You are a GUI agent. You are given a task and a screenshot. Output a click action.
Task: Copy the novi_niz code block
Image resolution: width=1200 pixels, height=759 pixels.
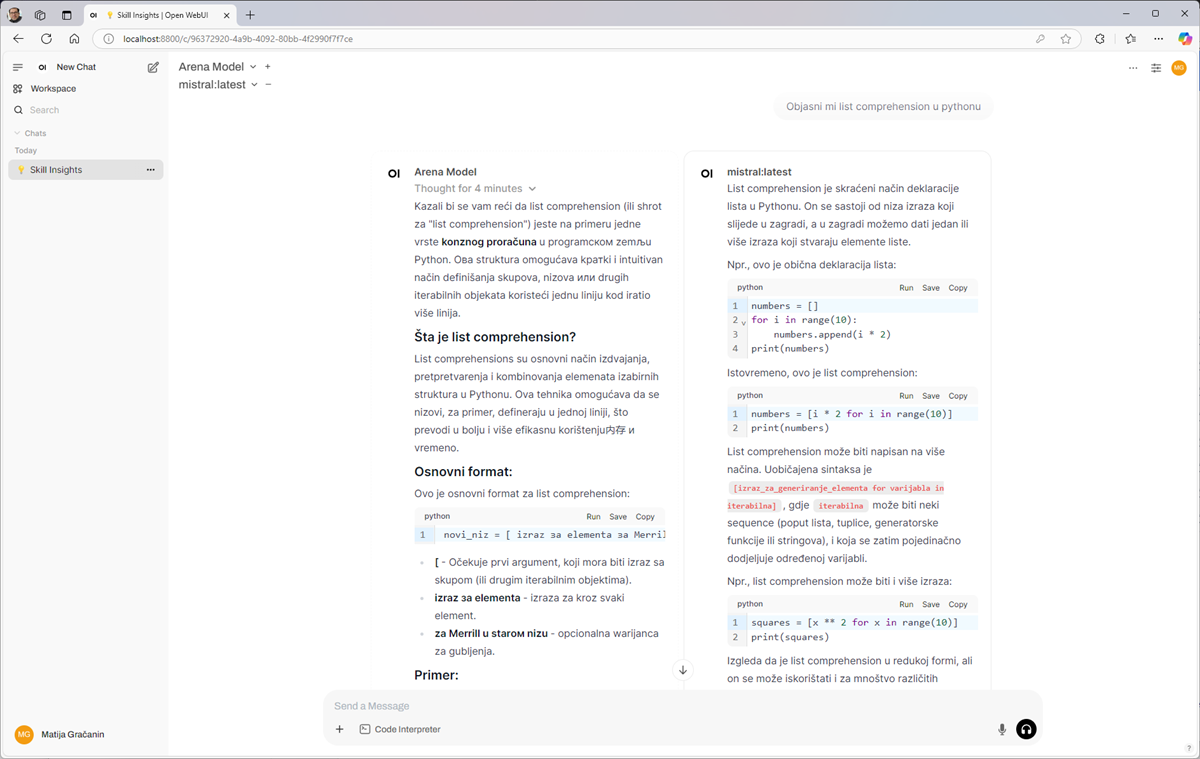pos(645,517)
